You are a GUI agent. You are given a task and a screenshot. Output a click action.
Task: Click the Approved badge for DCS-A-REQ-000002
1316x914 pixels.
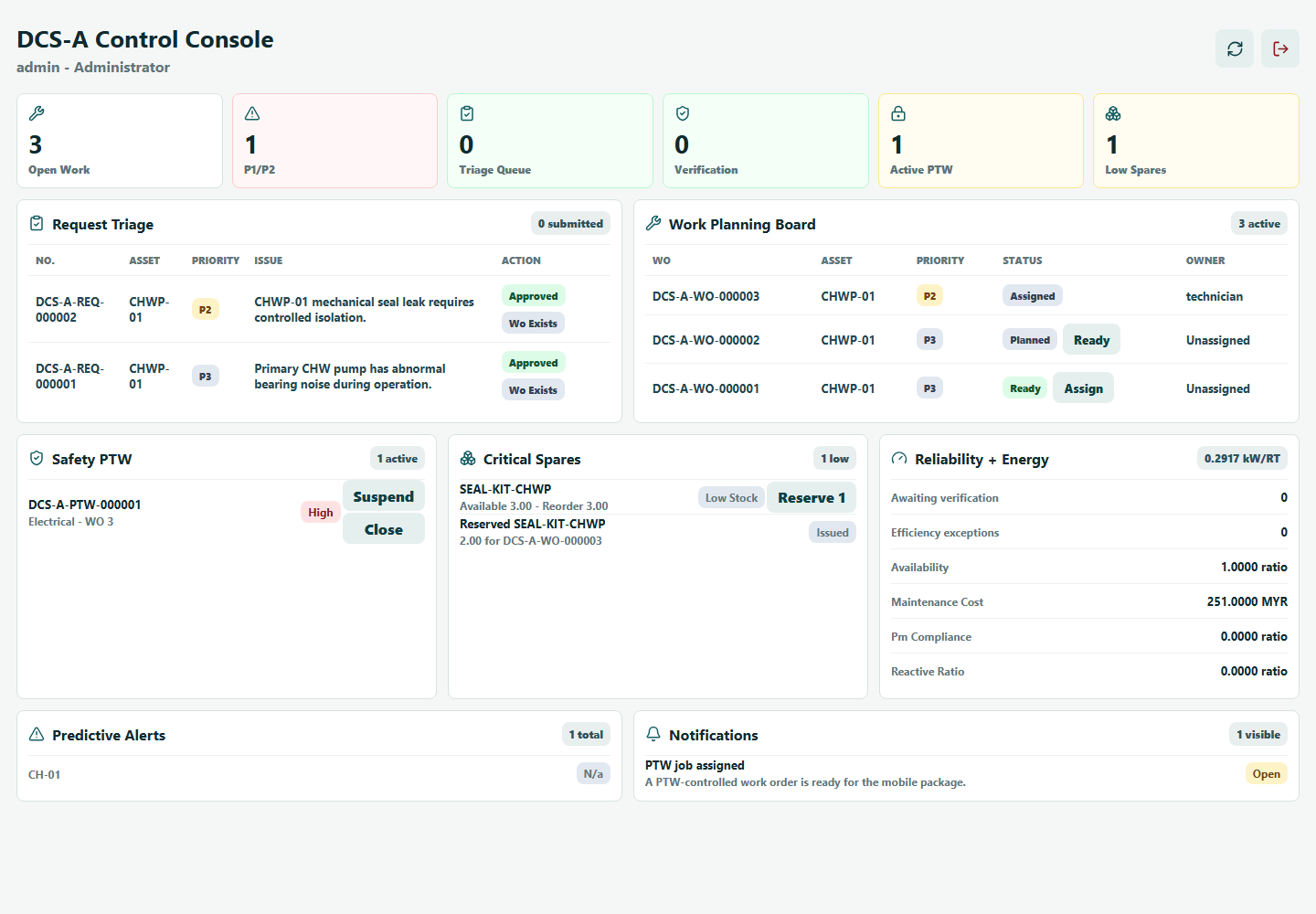click(534, 296)
